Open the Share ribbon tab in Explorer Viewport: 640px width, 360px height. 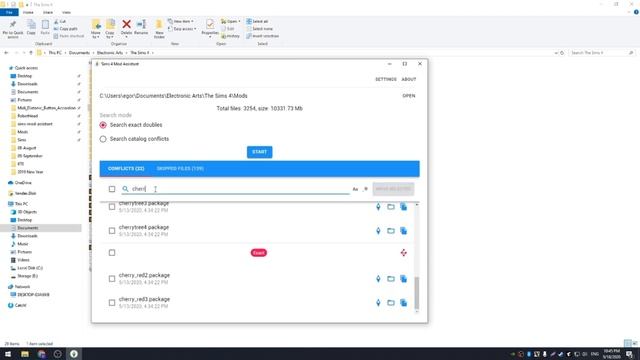tap(48, 13)
